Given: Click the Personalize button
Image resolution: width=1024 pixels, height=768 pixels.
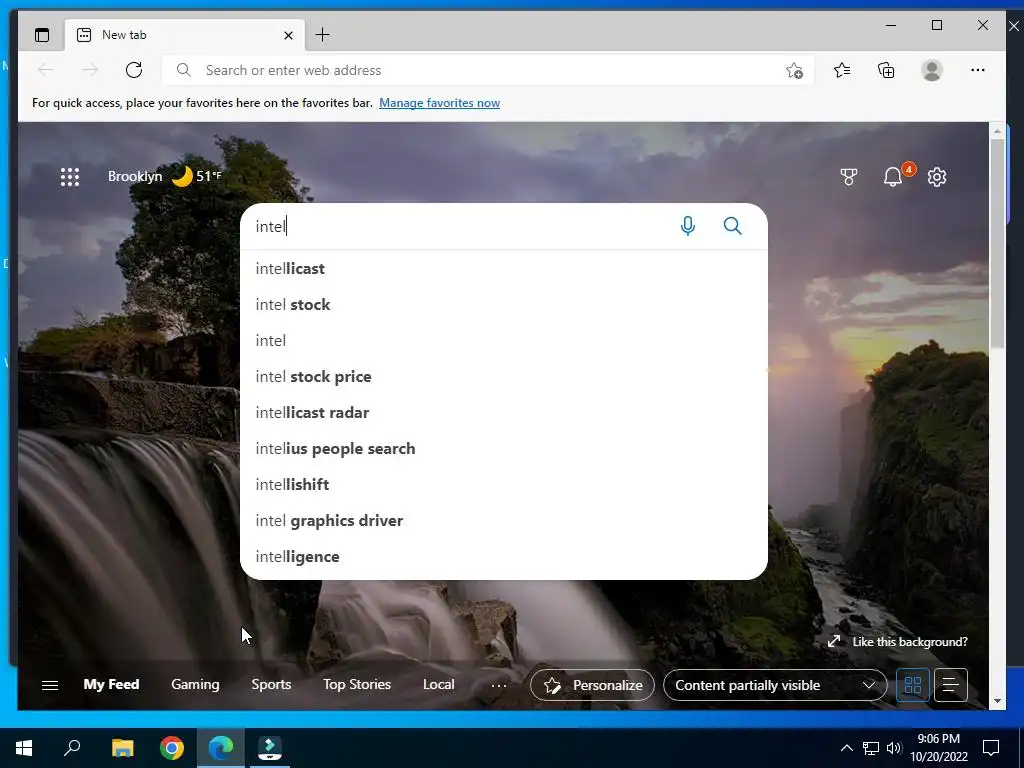Looking at the screenshot, I should (592, 685).
